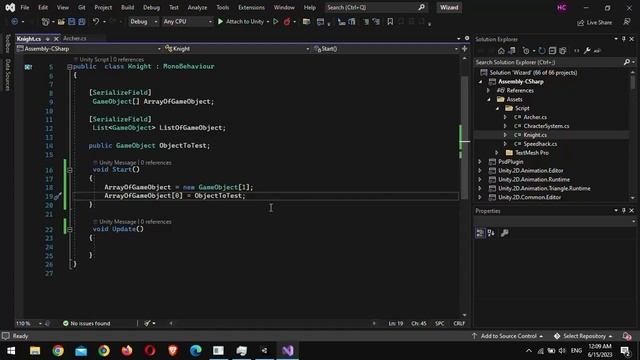Click the Feedback icon at top right
The image size is (640, 360).
pos(627,22)
